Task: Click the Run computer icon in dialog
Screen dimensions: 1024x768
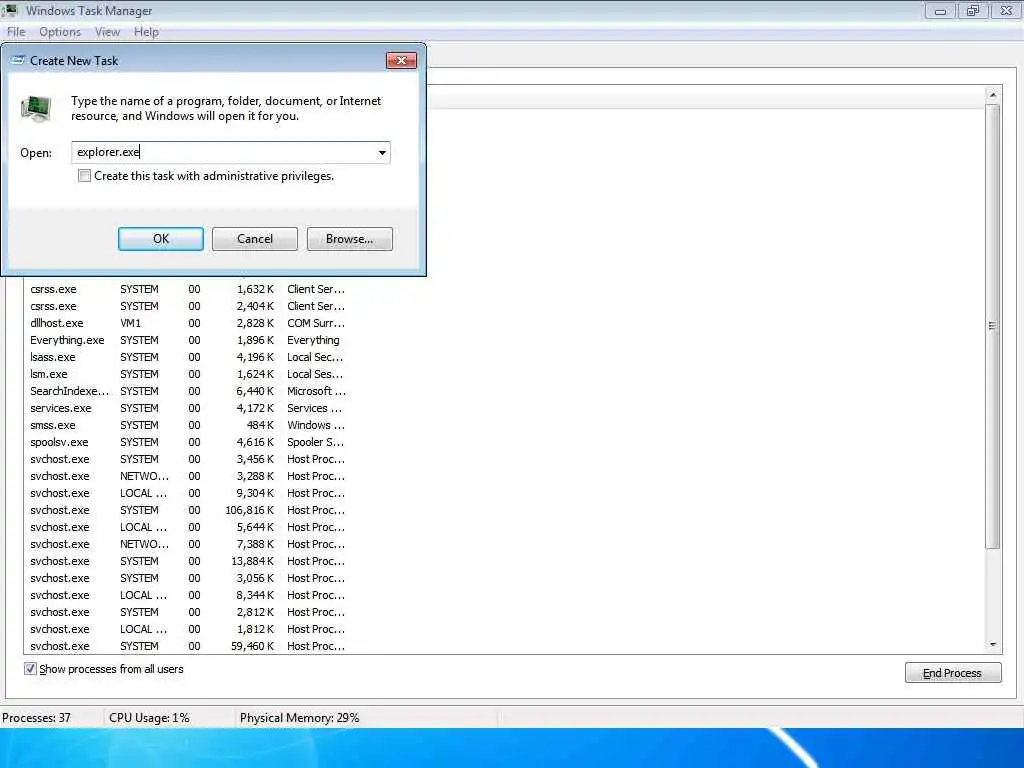Action: (36, 108)
